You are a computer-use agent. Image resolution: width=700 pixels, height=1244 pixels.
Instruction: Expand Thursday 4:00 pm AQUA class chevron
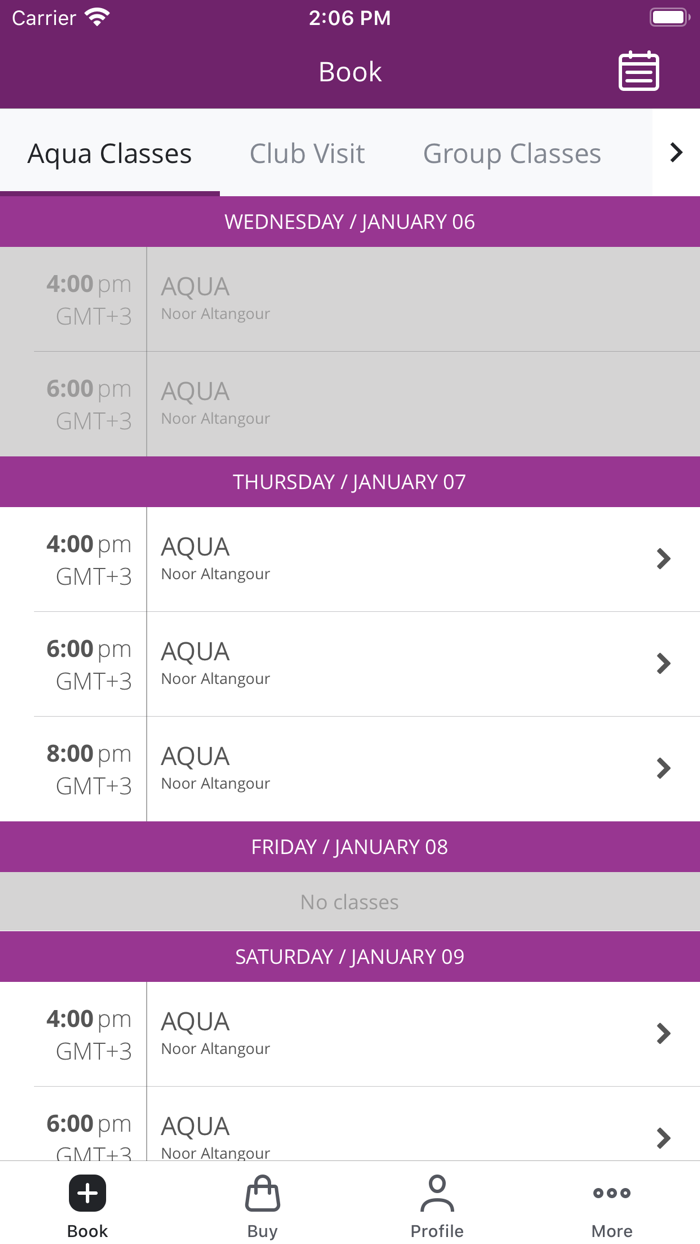pyautogui.click(x=663, y=559)
